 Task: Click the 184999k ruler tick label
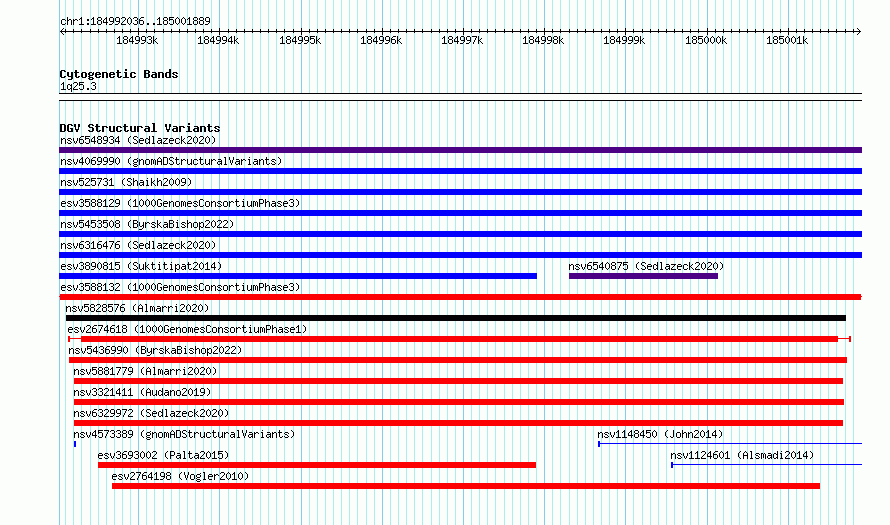(x=624, y=40)
